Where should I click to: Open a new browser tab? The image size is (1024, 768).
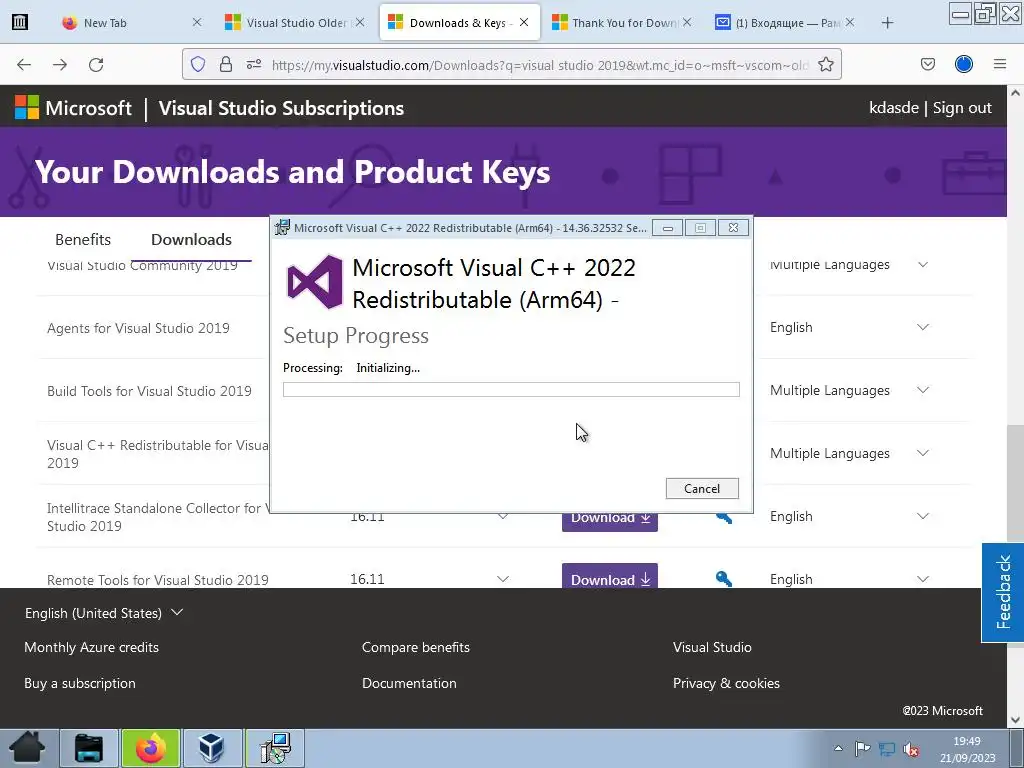pos(887,23)
